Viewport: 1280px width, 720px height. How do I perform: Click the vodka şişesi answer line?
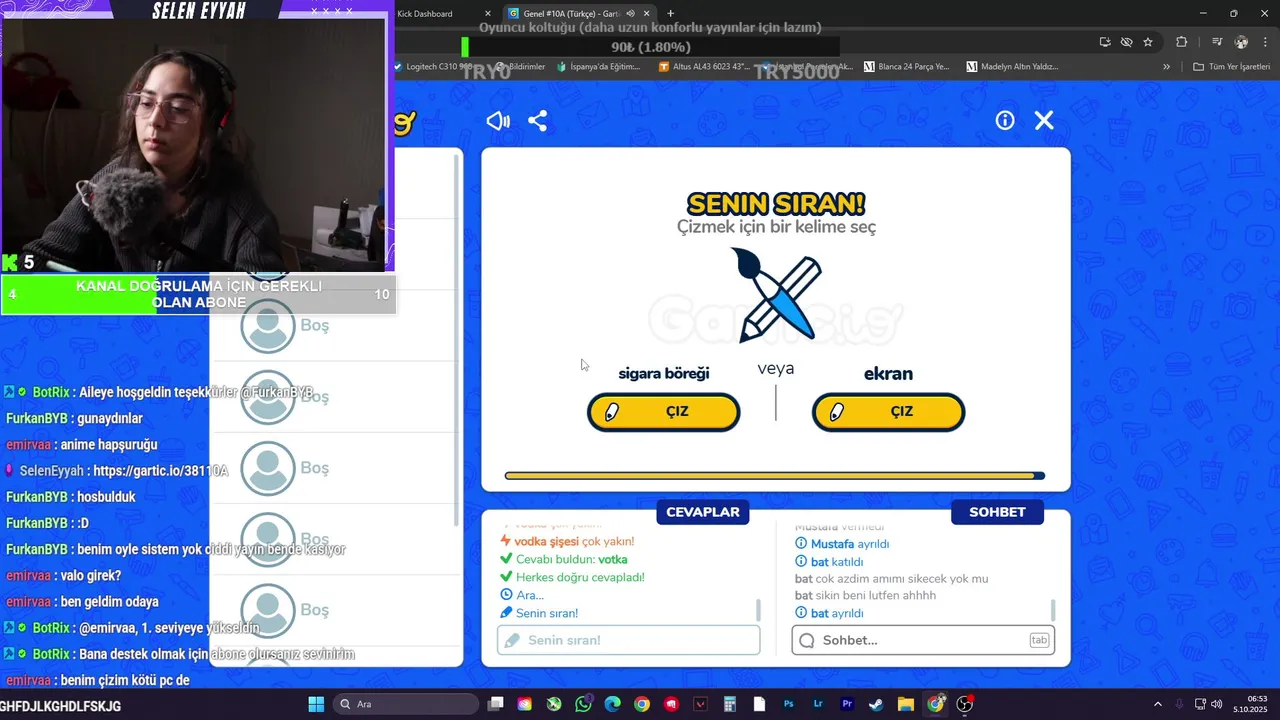click(x=567, y=541)
